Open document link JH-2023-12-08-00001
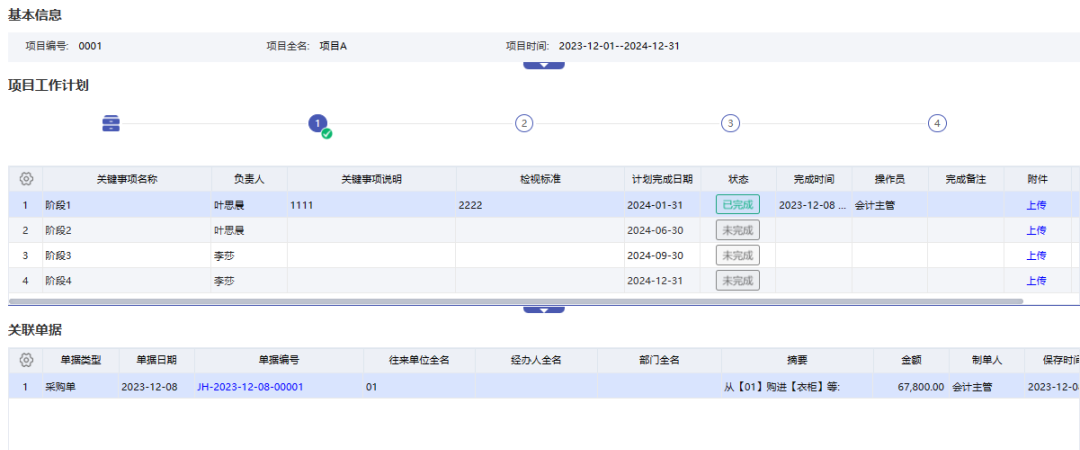1080x450 pixels. coord(250,386)
